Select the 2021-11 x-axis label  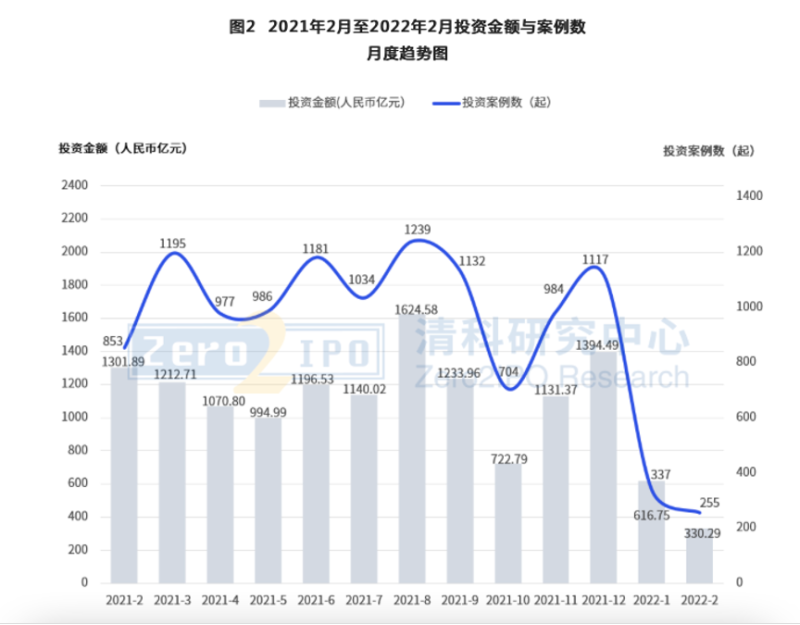[555, 599]
